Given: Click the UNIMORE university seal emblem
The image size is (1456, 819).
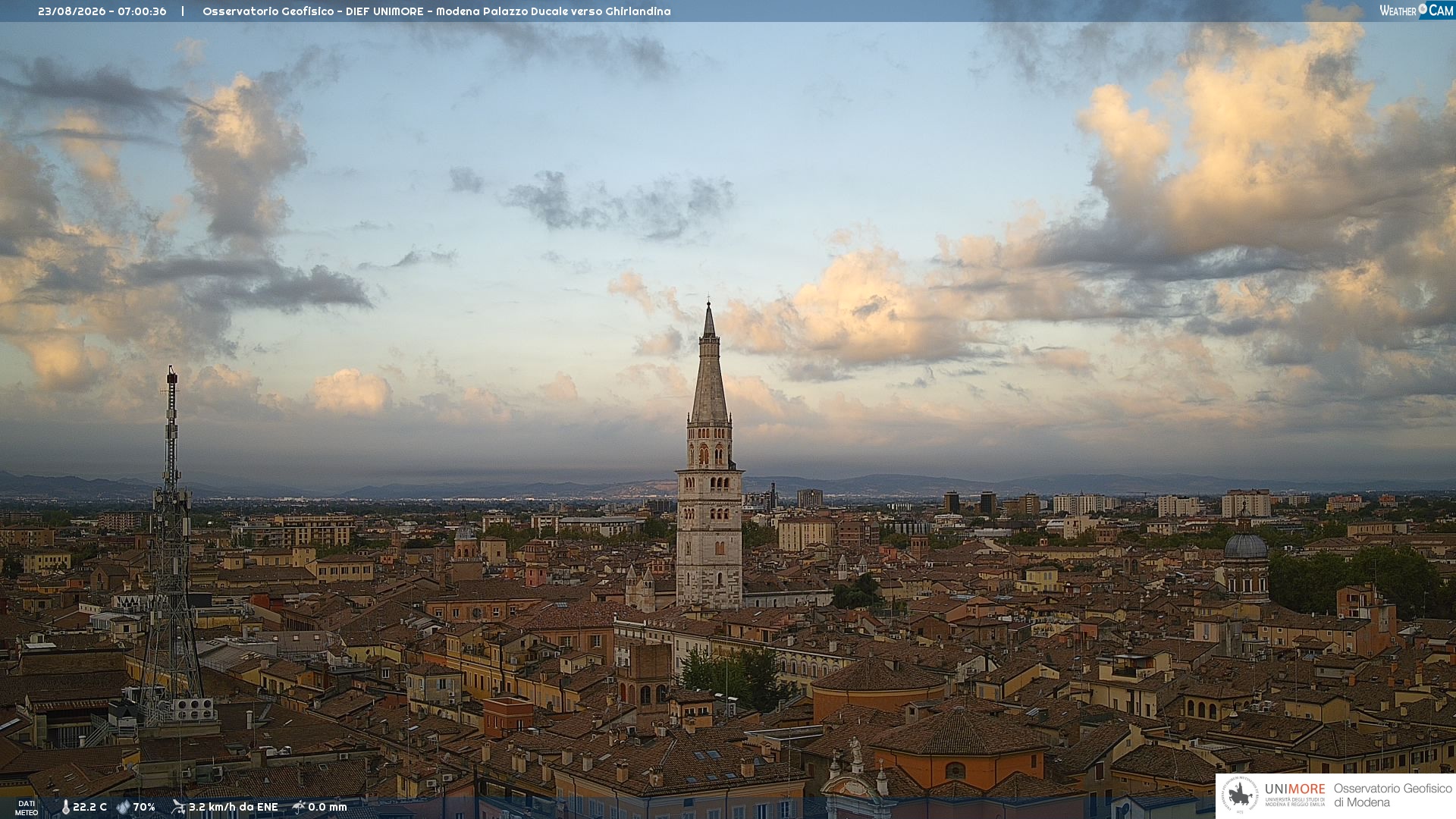Looking at the screenshot, I should 1241,795.
